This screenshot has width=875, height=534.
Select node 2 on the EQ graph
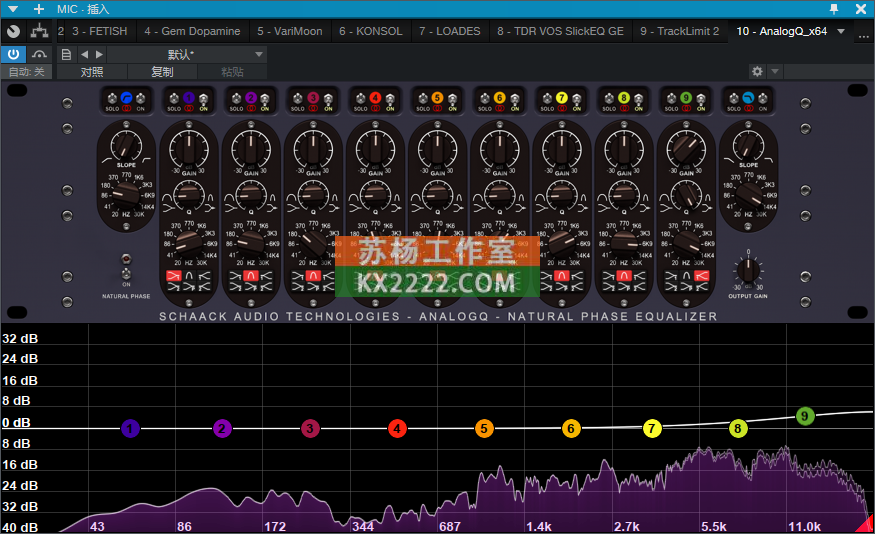click(222, 429)
